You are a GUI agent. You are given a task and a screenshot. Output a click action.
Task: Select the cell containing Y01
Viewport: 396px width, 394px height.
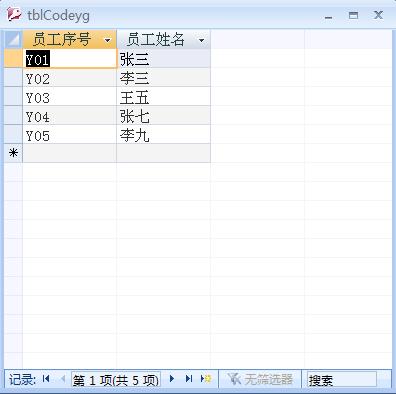point(70,59)
